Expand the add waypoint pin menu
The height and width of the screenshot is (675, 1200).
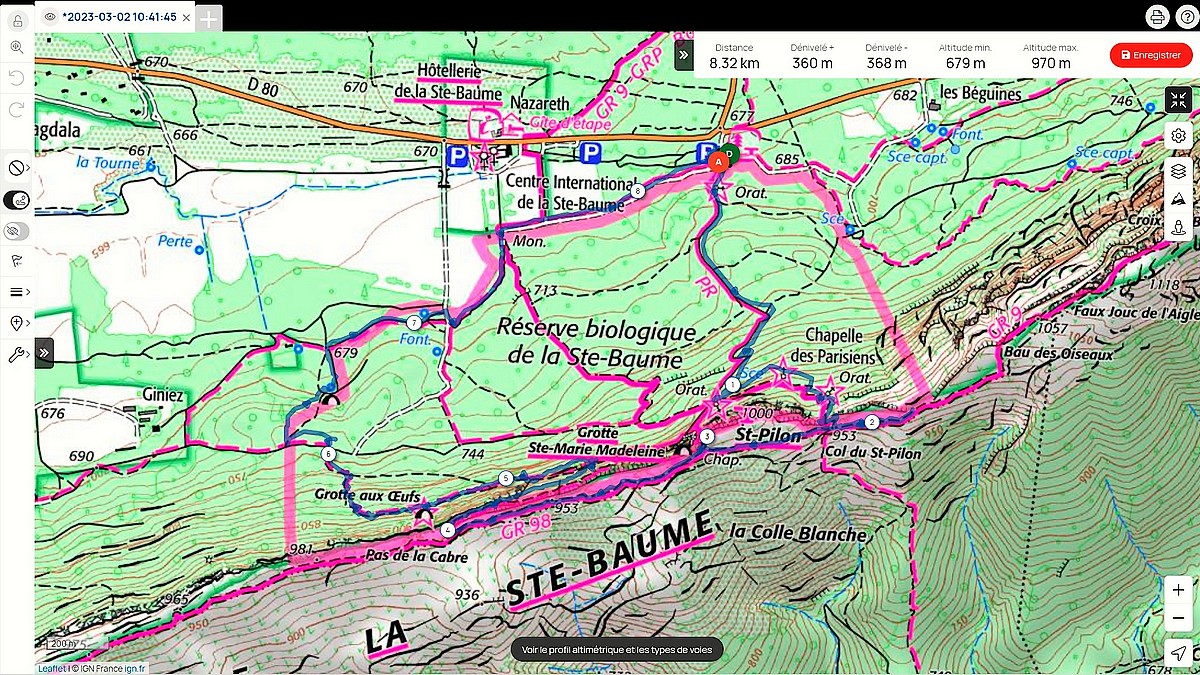tap(17, 323)
